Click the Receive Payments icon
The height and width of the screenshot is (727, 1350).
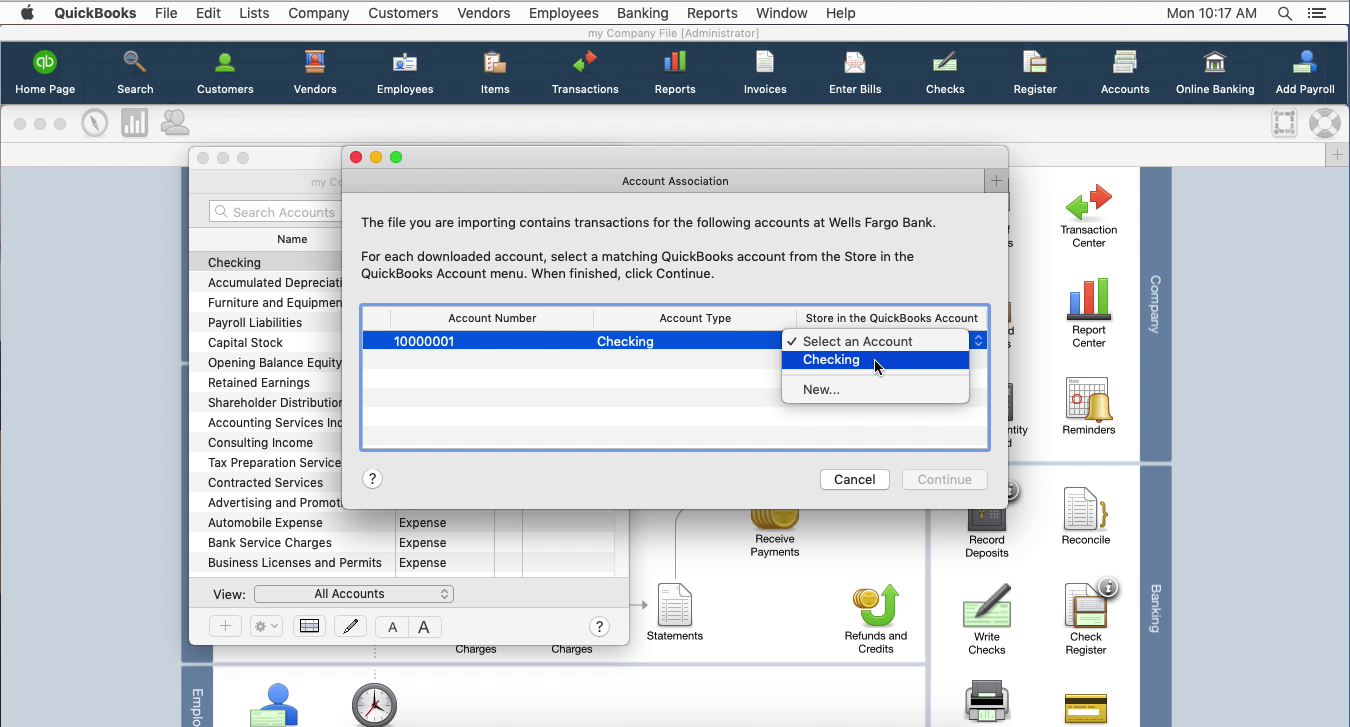click(x=775, y=532)
